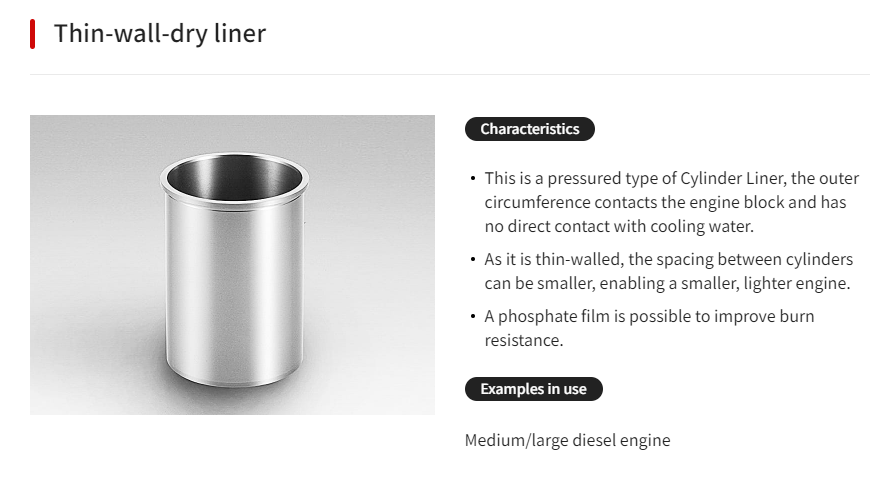The image size is (882, 500).
Task: Click the "Thin-wall-dry liner" heading
Action: click(x=160, y=33)
